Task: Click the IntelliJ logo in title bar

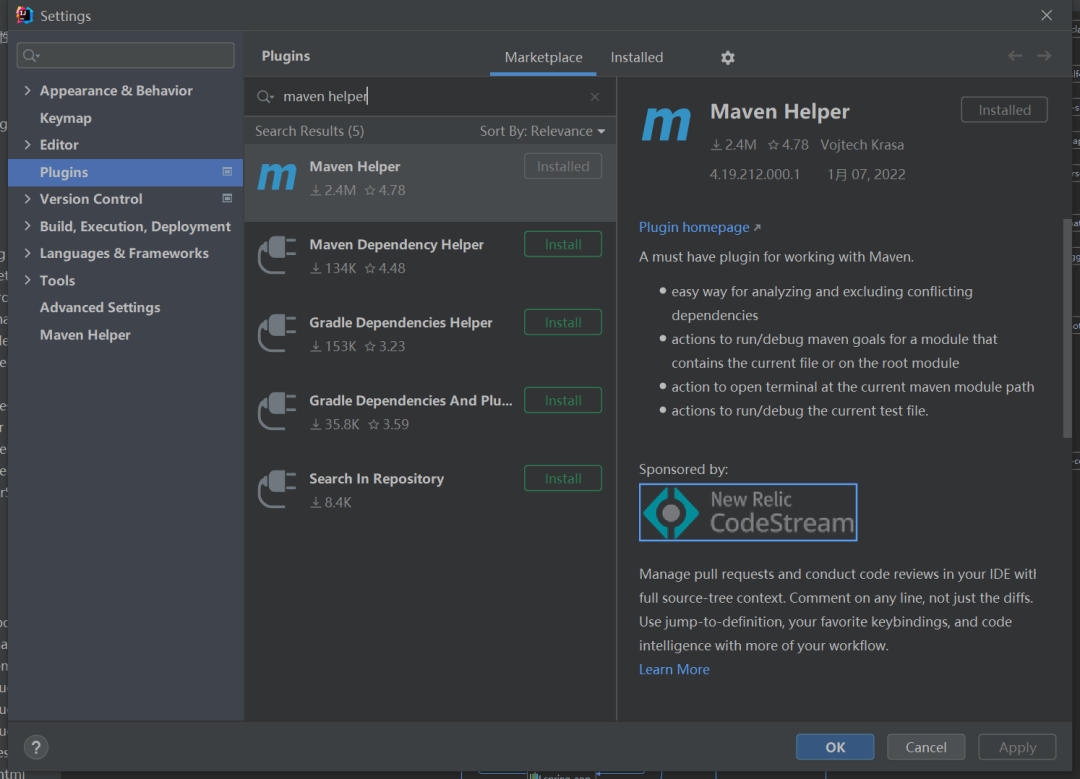Action: (24, 15)
